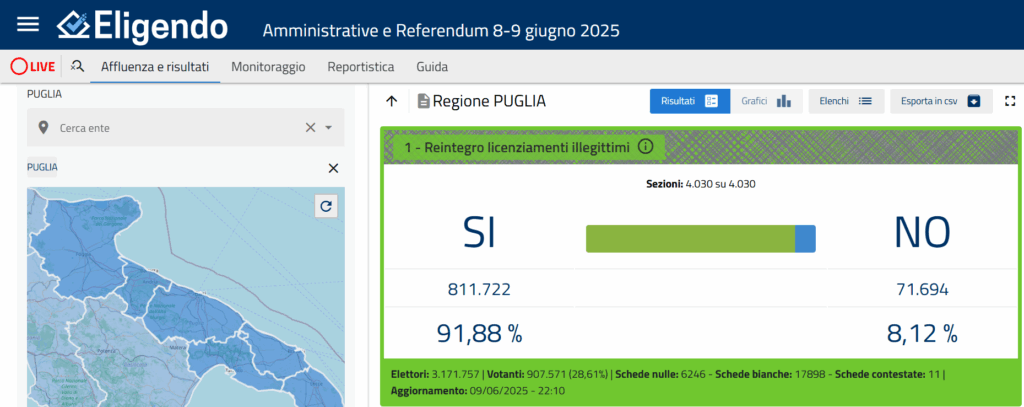
Task: Open the Reportistica tab
Action: tap(361, 67)
